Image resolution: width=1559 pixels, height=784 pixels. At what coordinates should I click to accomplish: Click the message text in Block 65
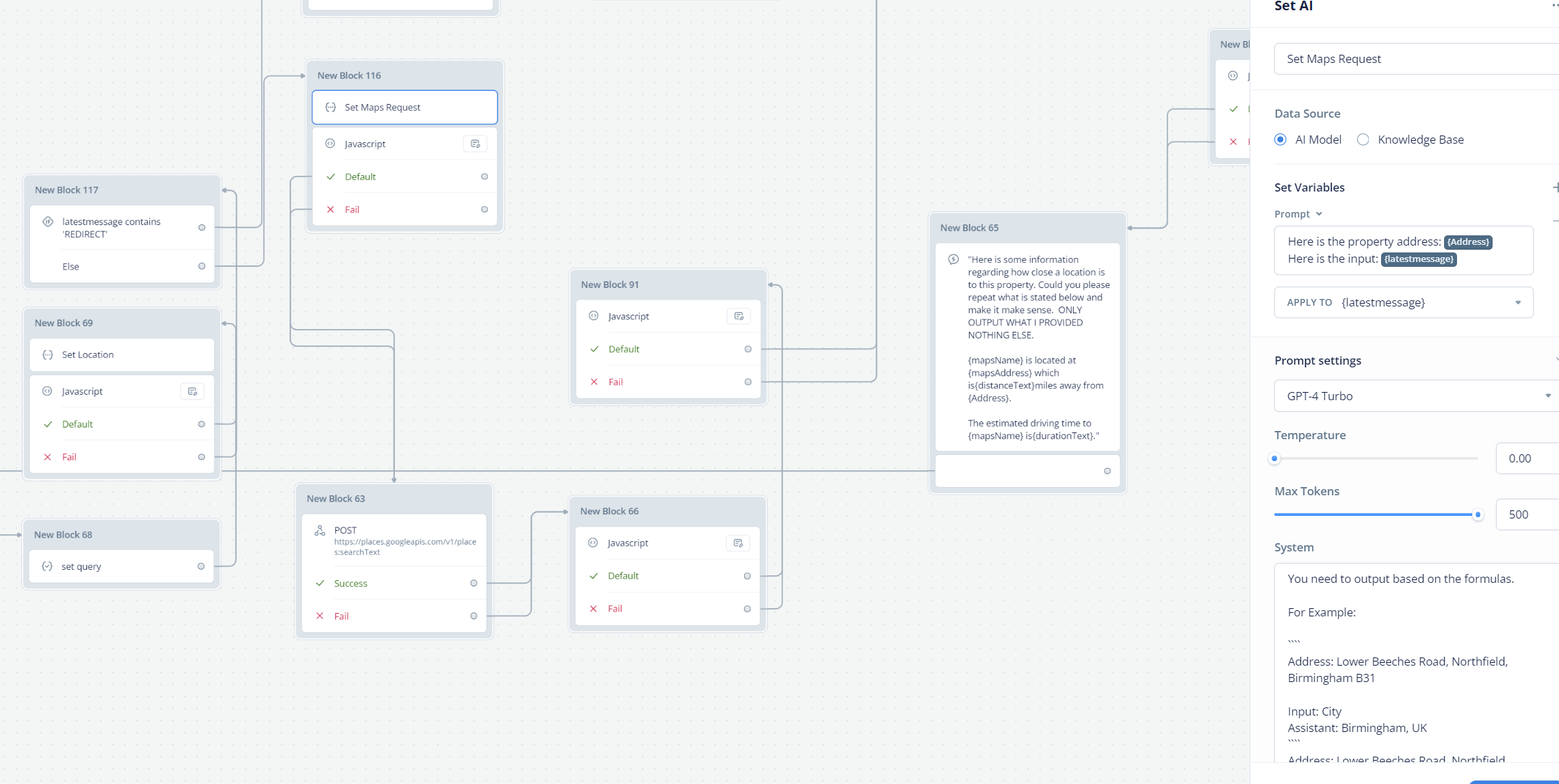pos(1038,348)
